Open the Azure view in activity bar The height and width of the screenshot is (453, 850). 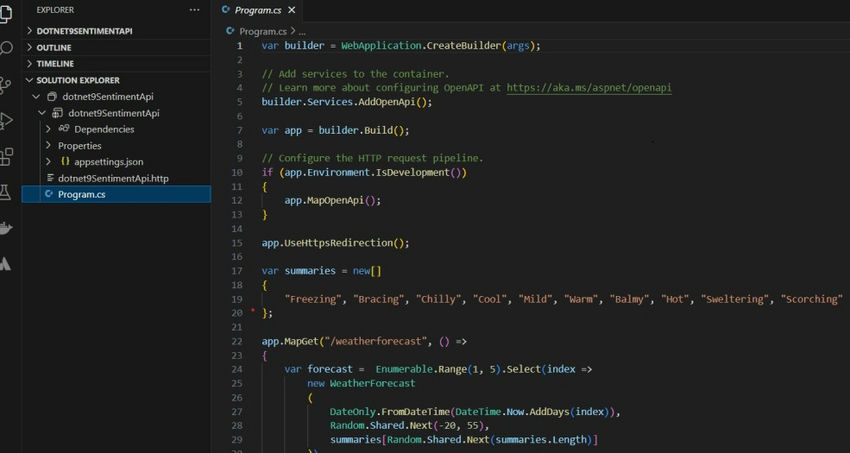click(x=5, y=264)
